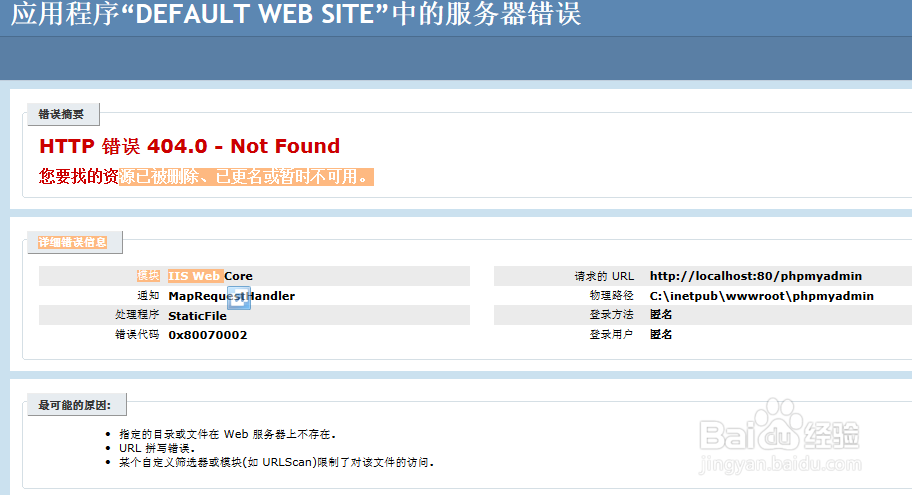The height and width of the screenshot is (495, 912).
Task: Click the 登录用户 匿名 value
Action: [661, 334]
